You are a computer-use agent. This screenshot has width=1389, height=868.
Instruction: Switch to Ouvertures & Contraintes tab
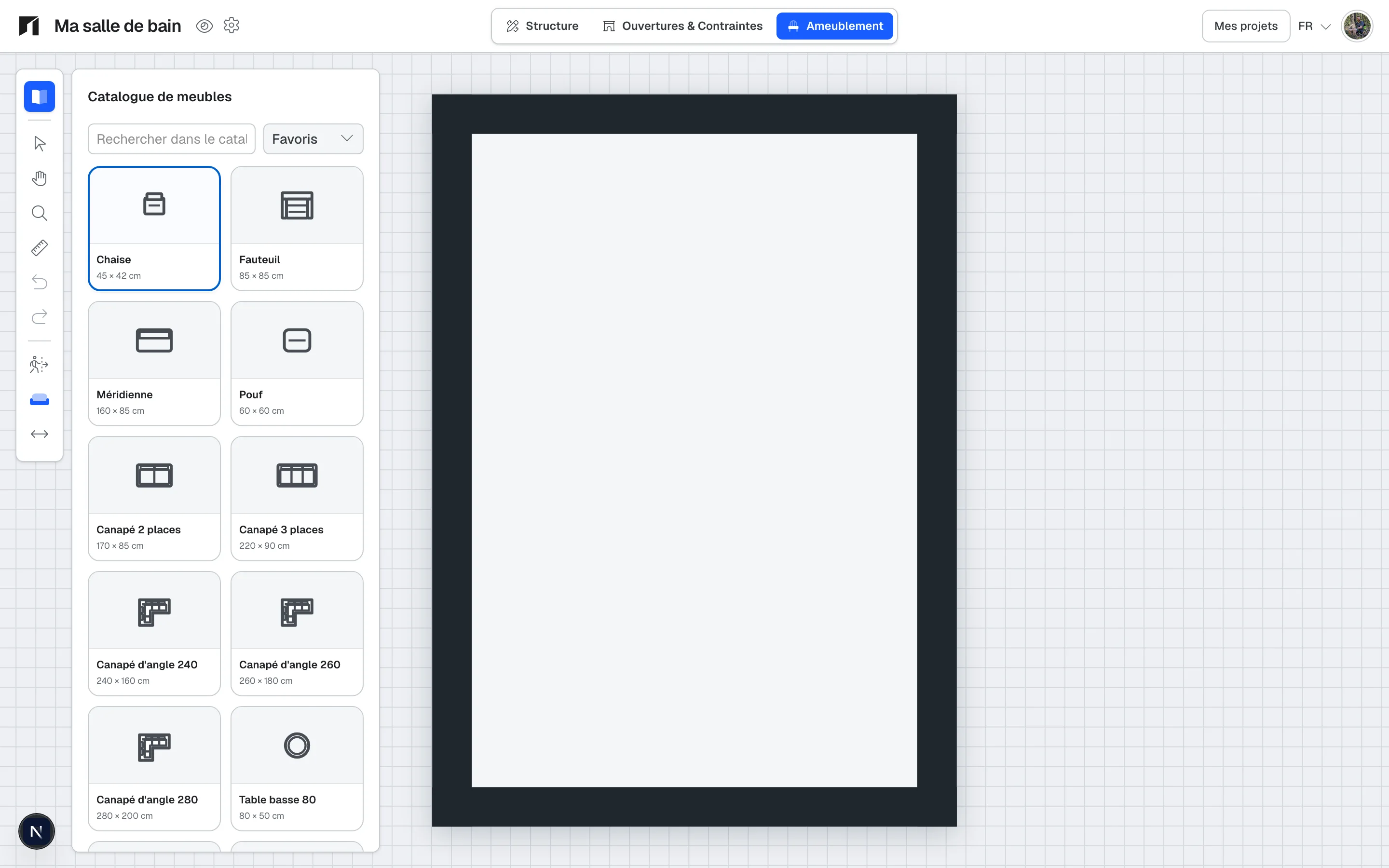pos(682,26)
